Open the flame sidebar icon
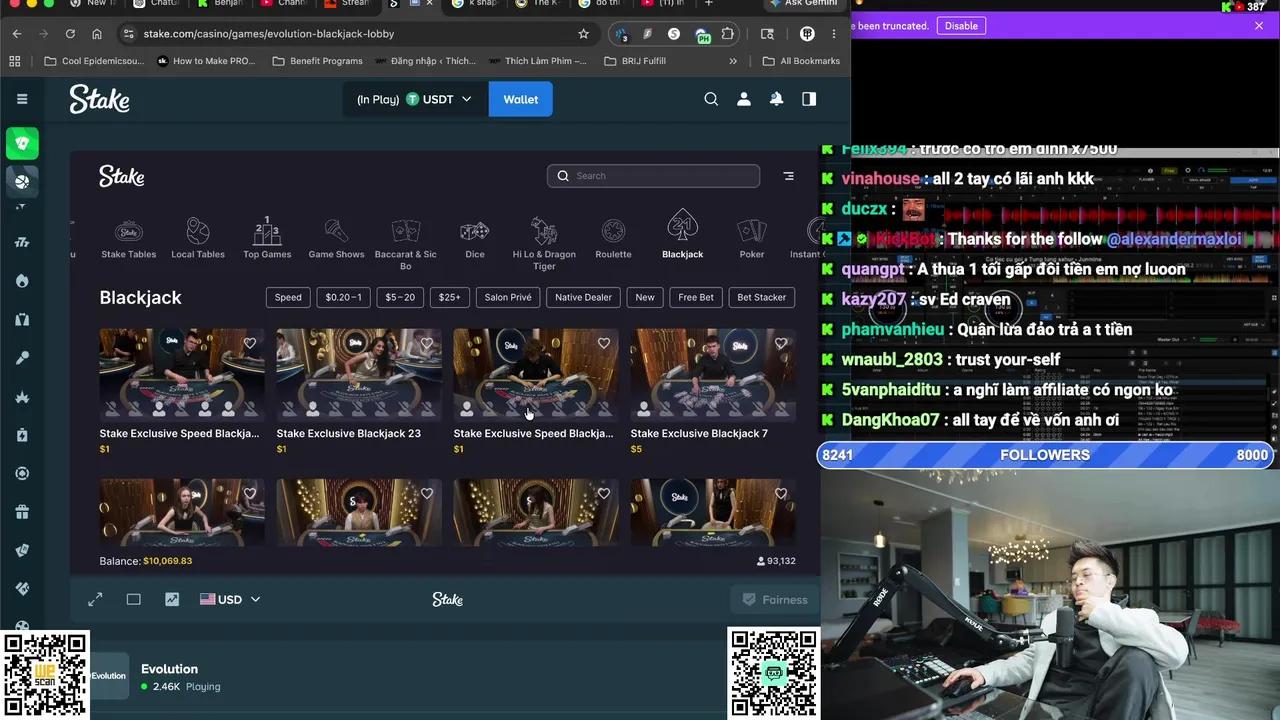Image resolution: width=1280 pixels, height=720 pixels. point(22,281)
